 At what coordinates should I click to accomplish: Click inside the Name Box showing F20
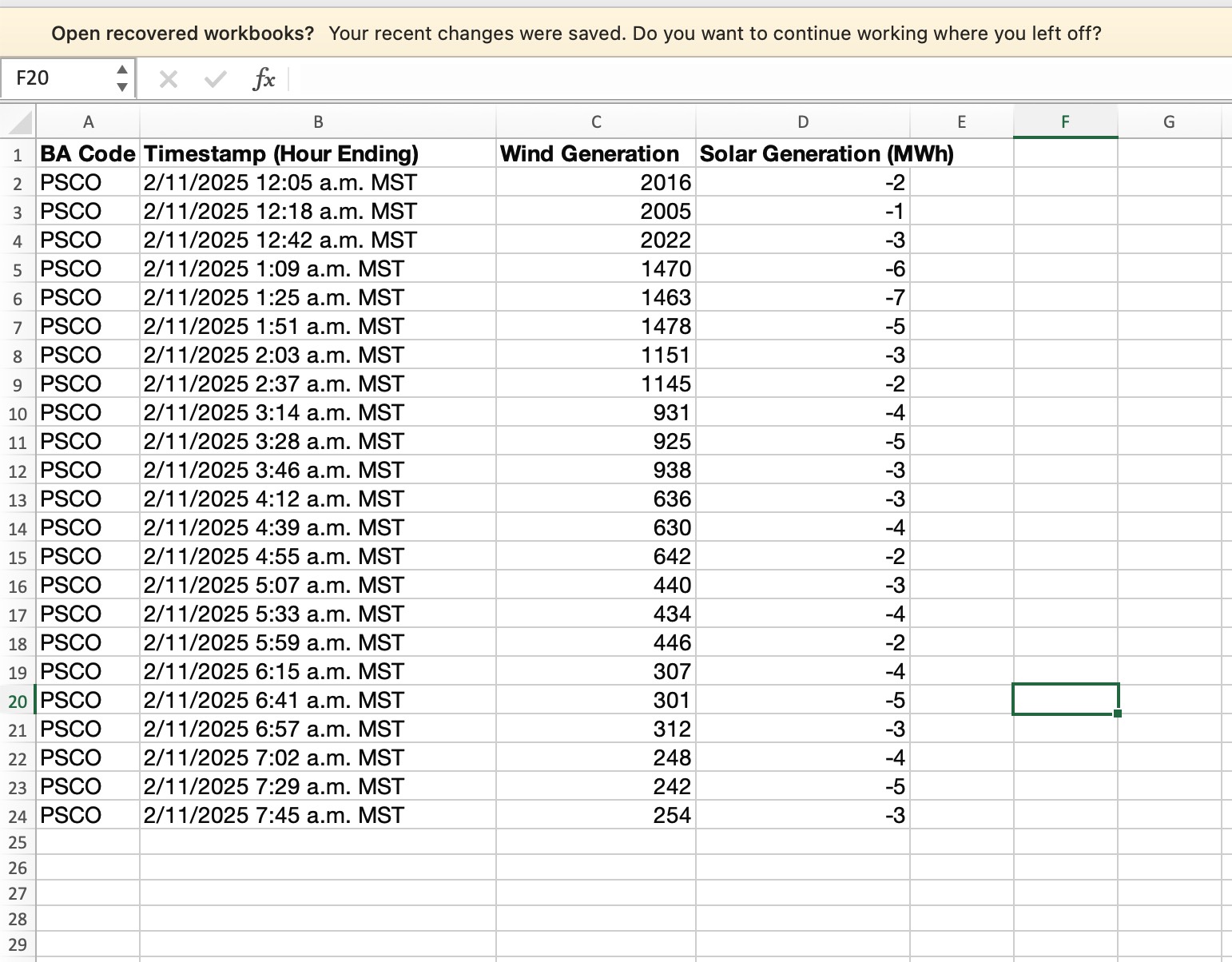(x=56, y=78)
